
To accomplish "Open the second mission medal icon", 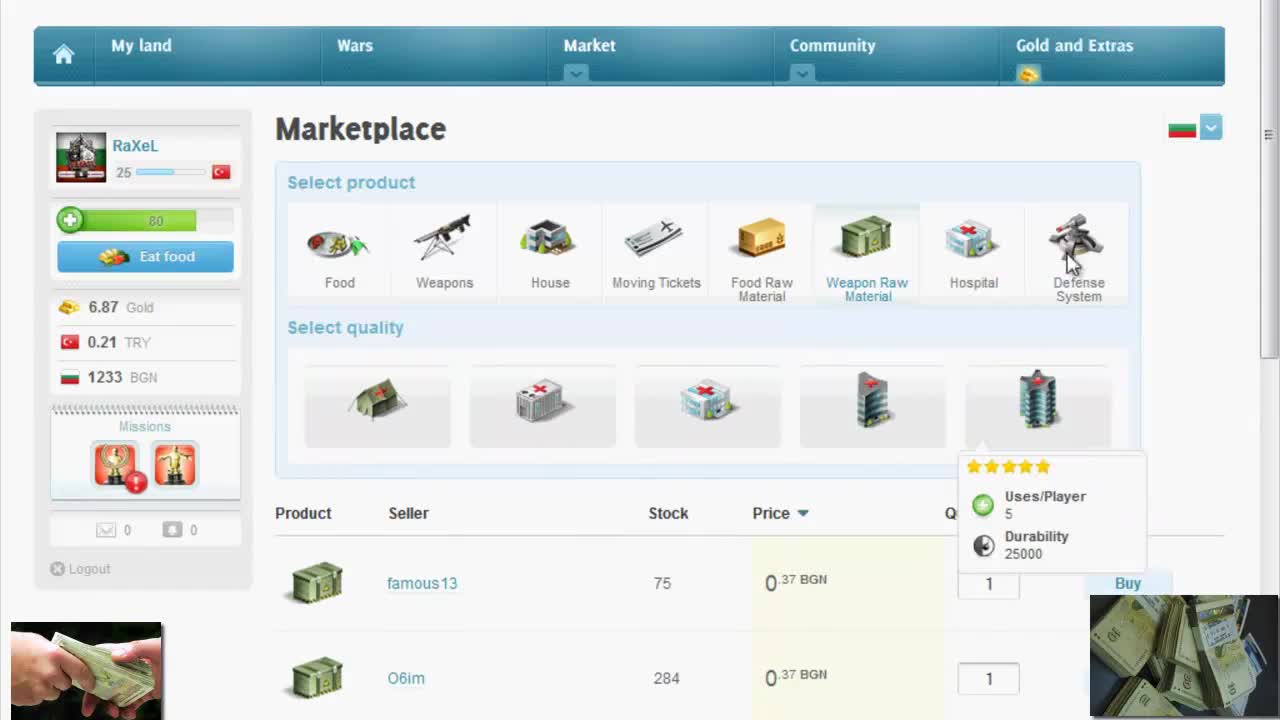I will coord(175,464).
